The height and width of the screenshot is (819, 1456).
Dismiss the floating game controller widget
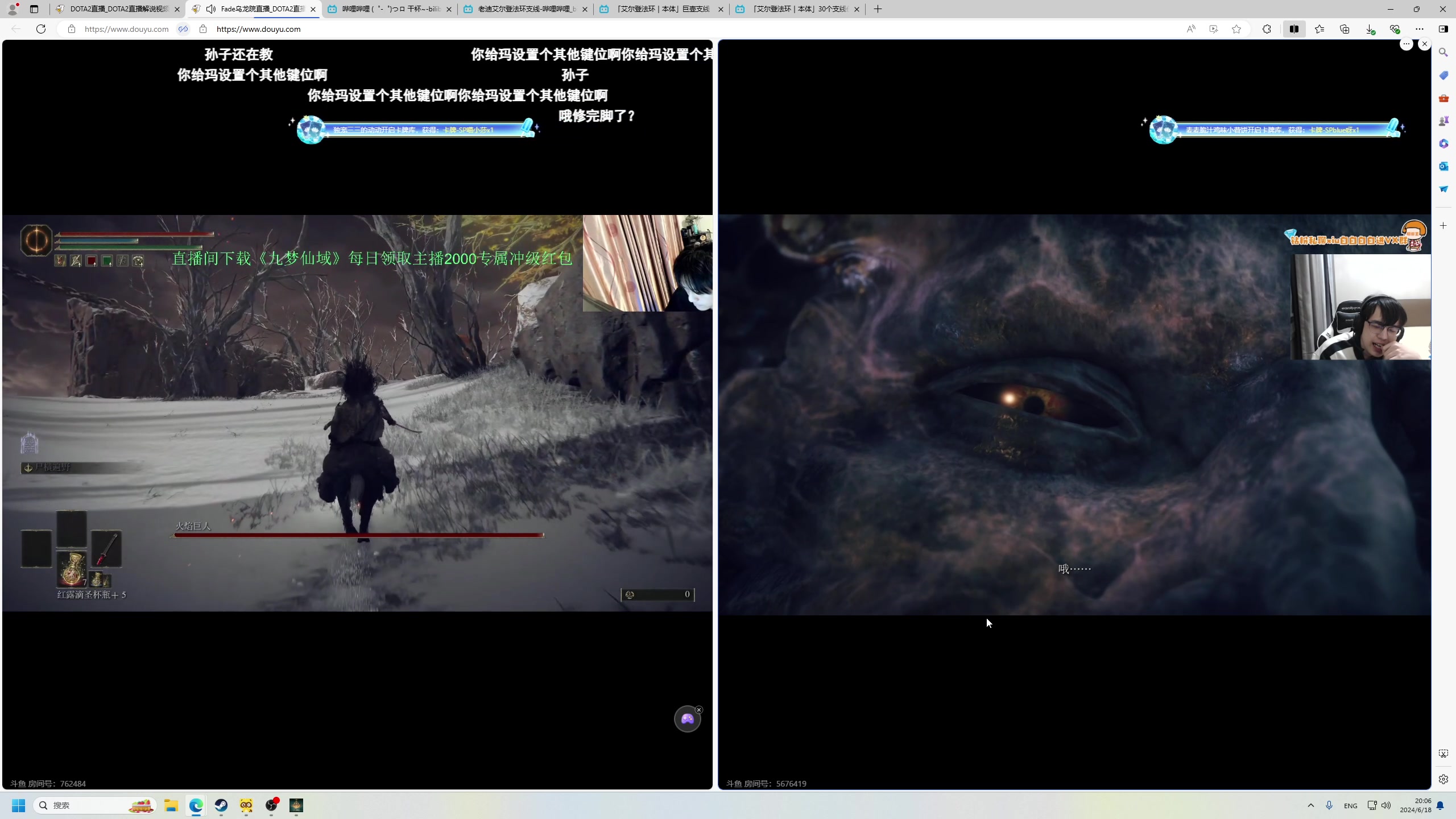click(x=699, y=710)
